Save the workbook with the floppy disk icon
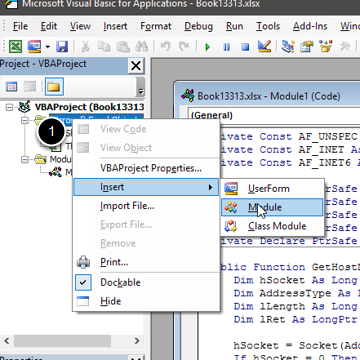 coord(62,46)
